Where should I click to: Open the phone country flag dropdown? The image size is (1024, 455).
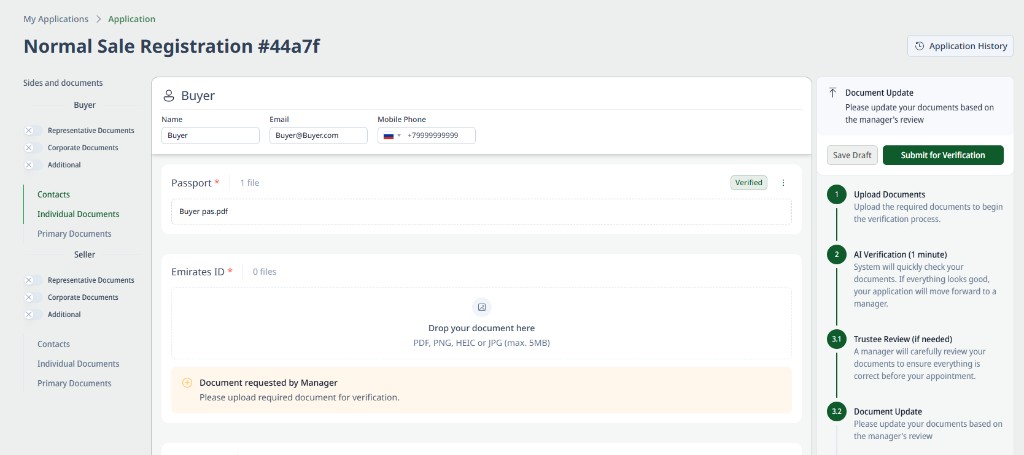(392, 136)
